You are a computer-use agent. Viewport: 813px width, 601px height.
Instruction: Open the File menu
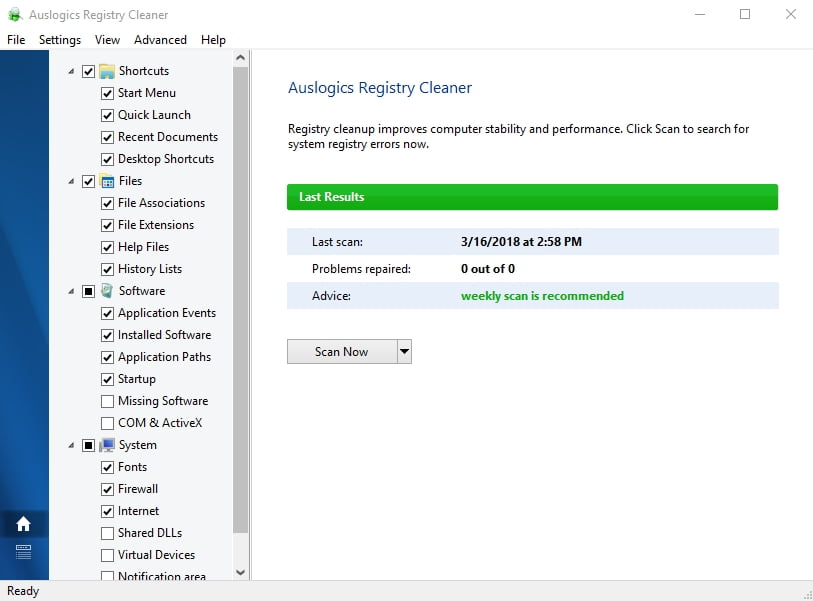point(16,40)
